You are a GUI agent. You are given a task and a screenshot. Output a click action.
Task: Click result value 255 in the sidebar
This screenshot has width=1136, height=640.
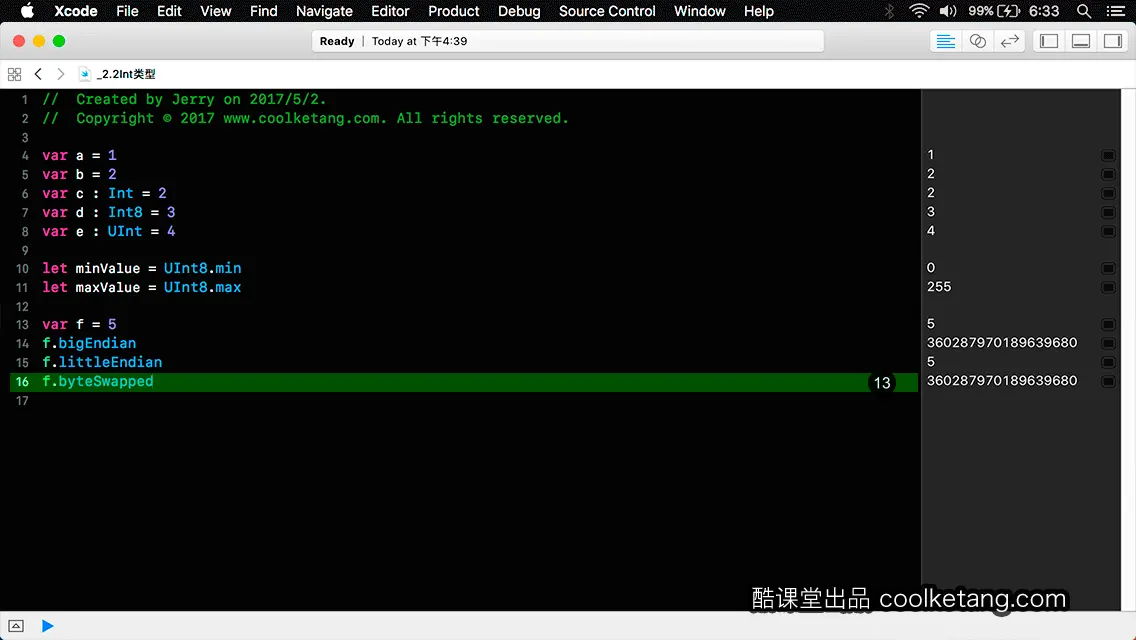(x=939, y=287)
